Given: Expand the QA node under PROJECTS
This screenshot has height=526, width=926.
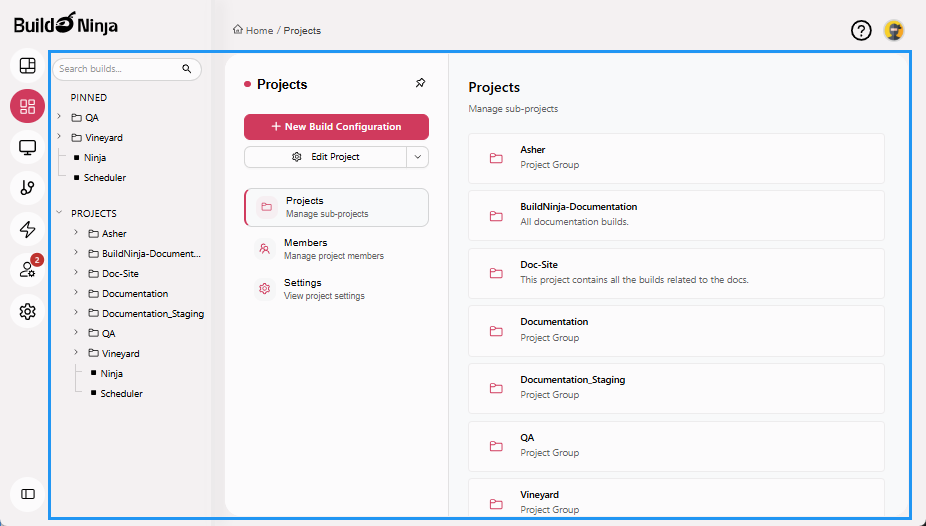Looking at the screenshot, I should (x=76, y=332).
